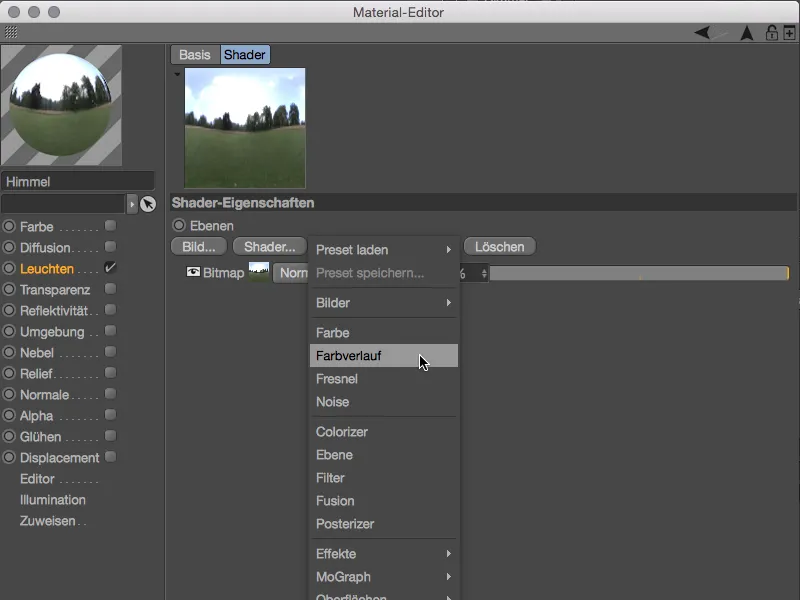This screenshot has height=600, width=800.
Task: Toggle Bitmap layer eye visibility icon
Action: (193, 272)
